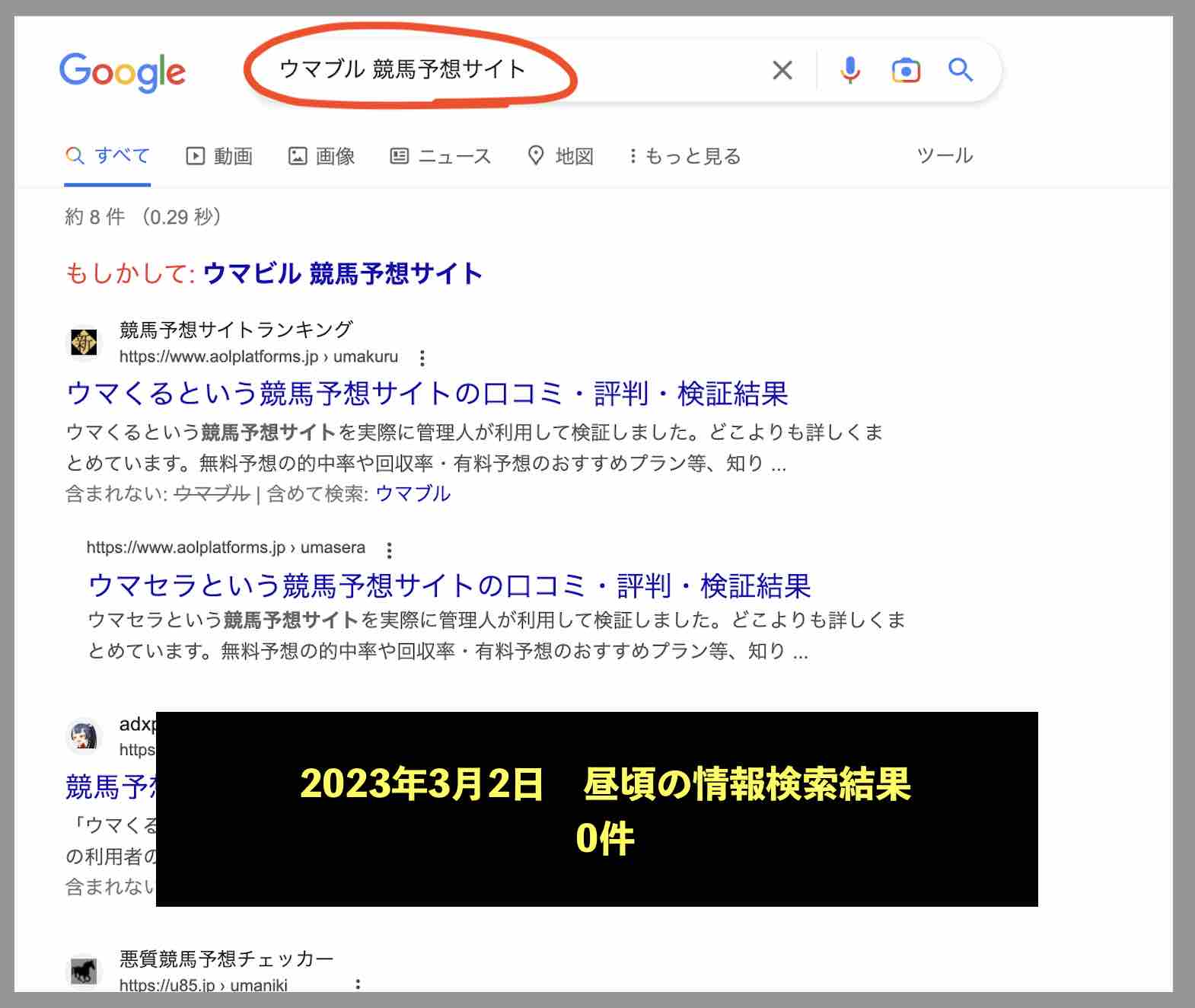Select the すべて tab
The image size is (1195, 1008).
point(107,156)
